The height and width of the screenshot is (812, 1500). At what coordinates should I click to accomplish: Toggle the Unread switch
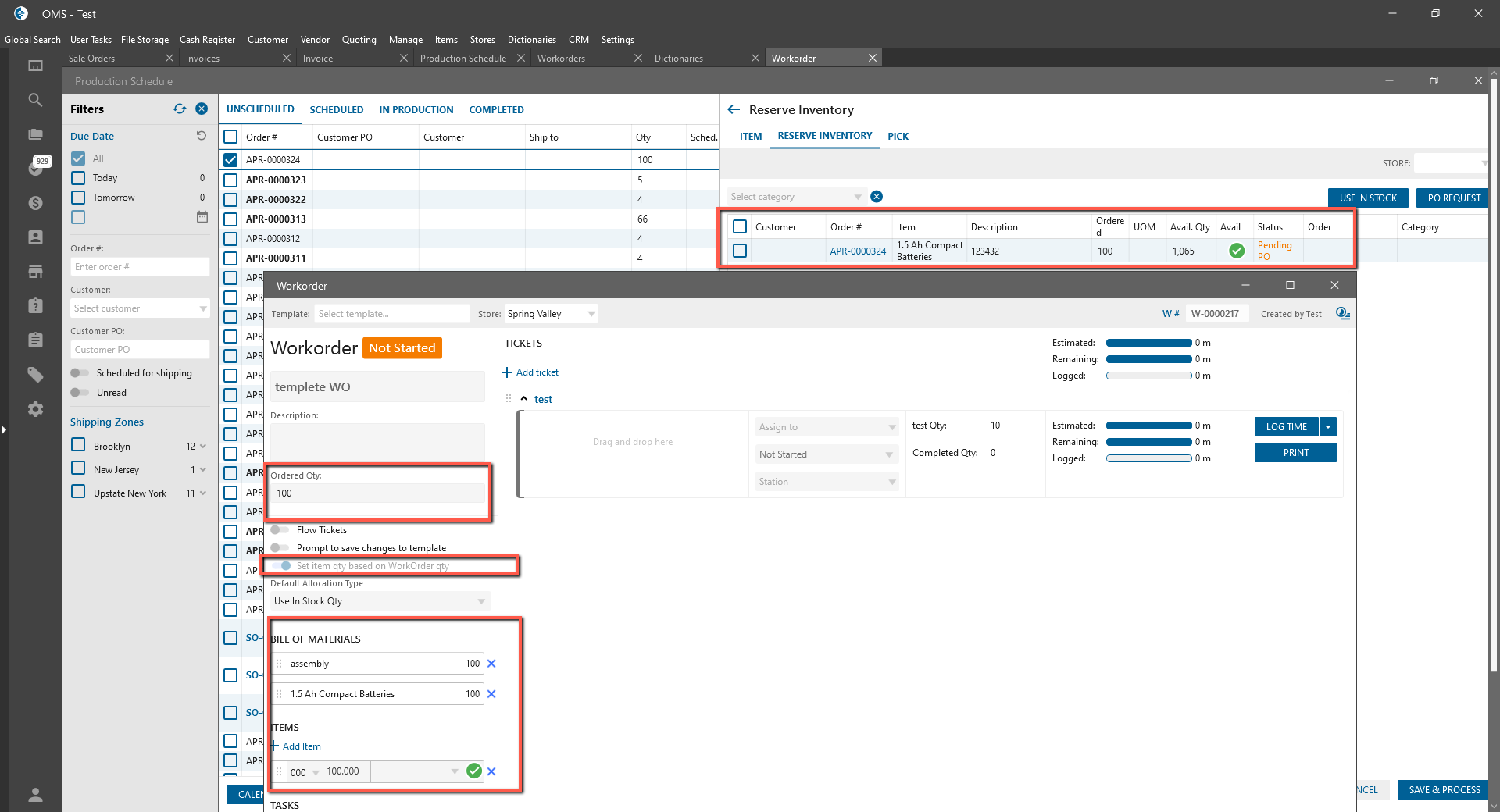[x=80, y=393]
